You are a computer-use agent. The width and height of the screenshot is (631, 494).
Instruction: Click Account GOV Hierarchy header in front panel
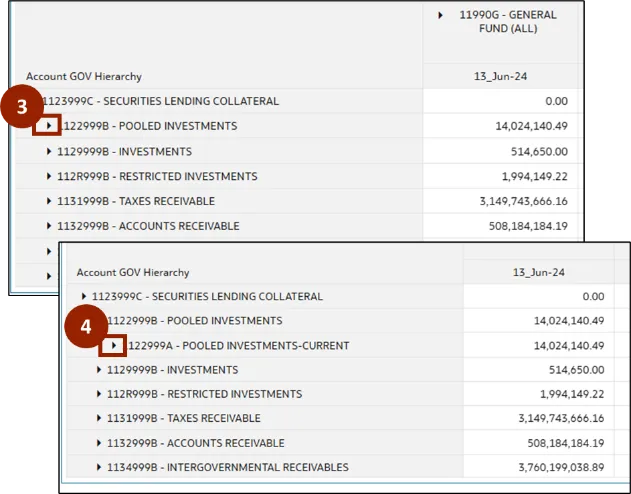coord(133,272)
